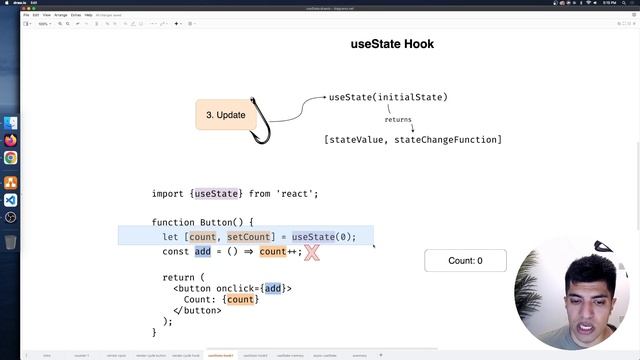Open the View menu
The image size is (640, 360).
pyautogui.click(x=47, y=15)
